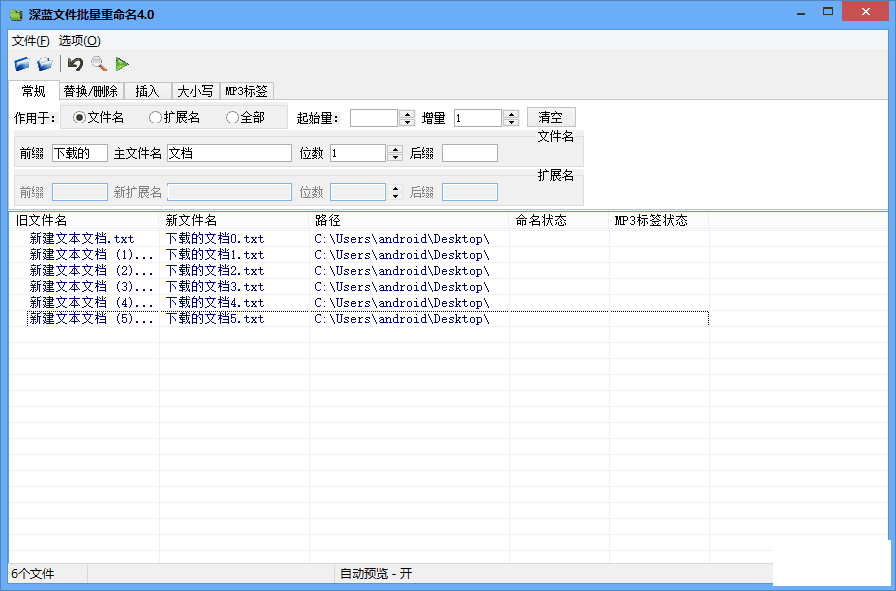Click new name 下载的文档3.txt
This screenshot has width=896, height=591.
coord(215,286)
